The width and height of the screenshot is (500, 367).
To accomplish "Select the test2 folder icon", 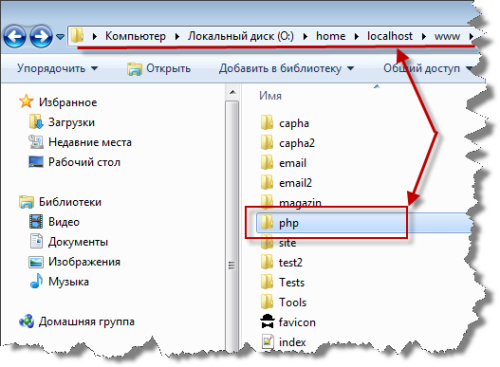I will click(x=267, y=262).
